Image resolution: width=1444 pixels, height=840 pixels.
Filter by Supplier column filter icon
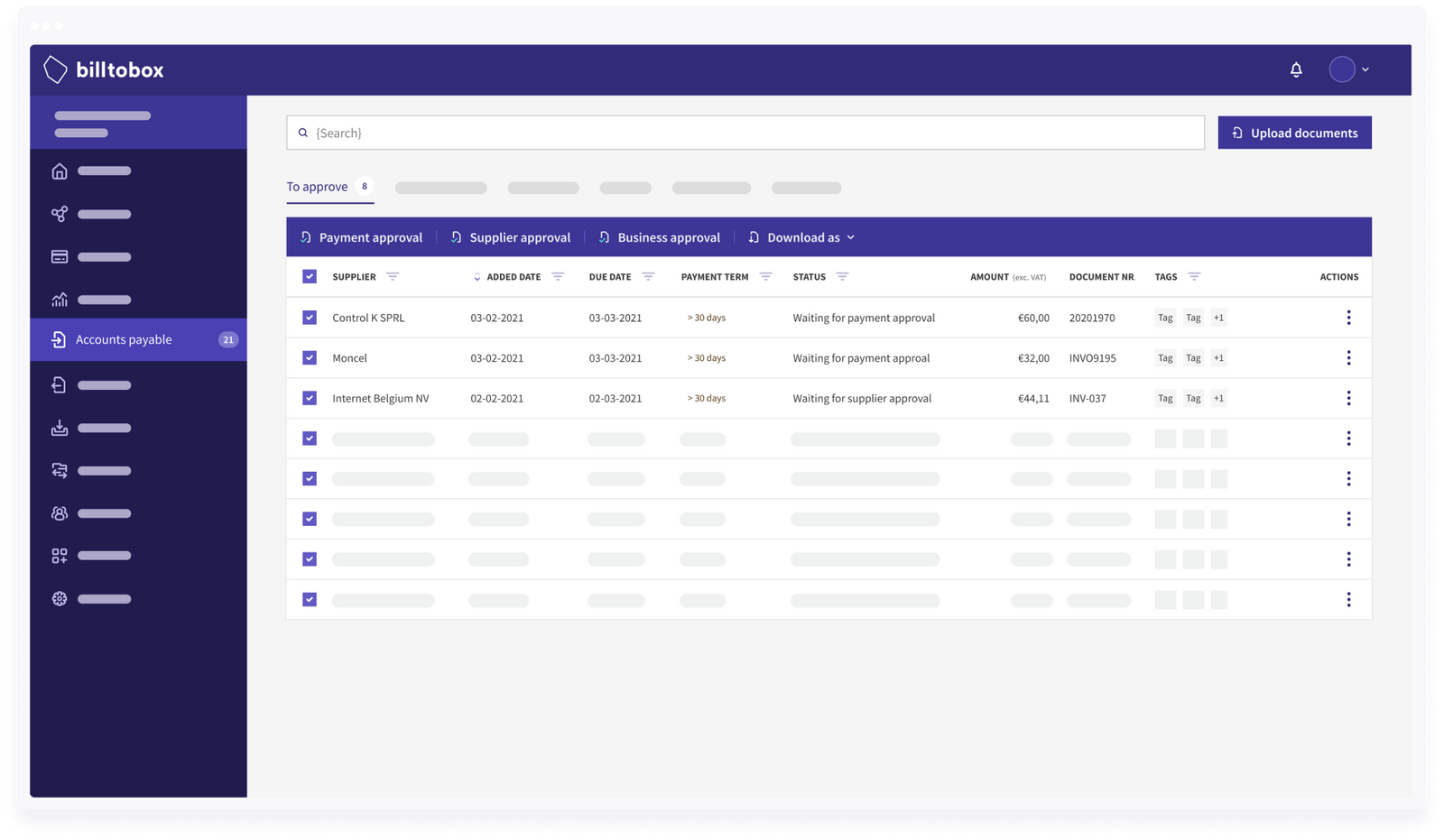point(393,277)
